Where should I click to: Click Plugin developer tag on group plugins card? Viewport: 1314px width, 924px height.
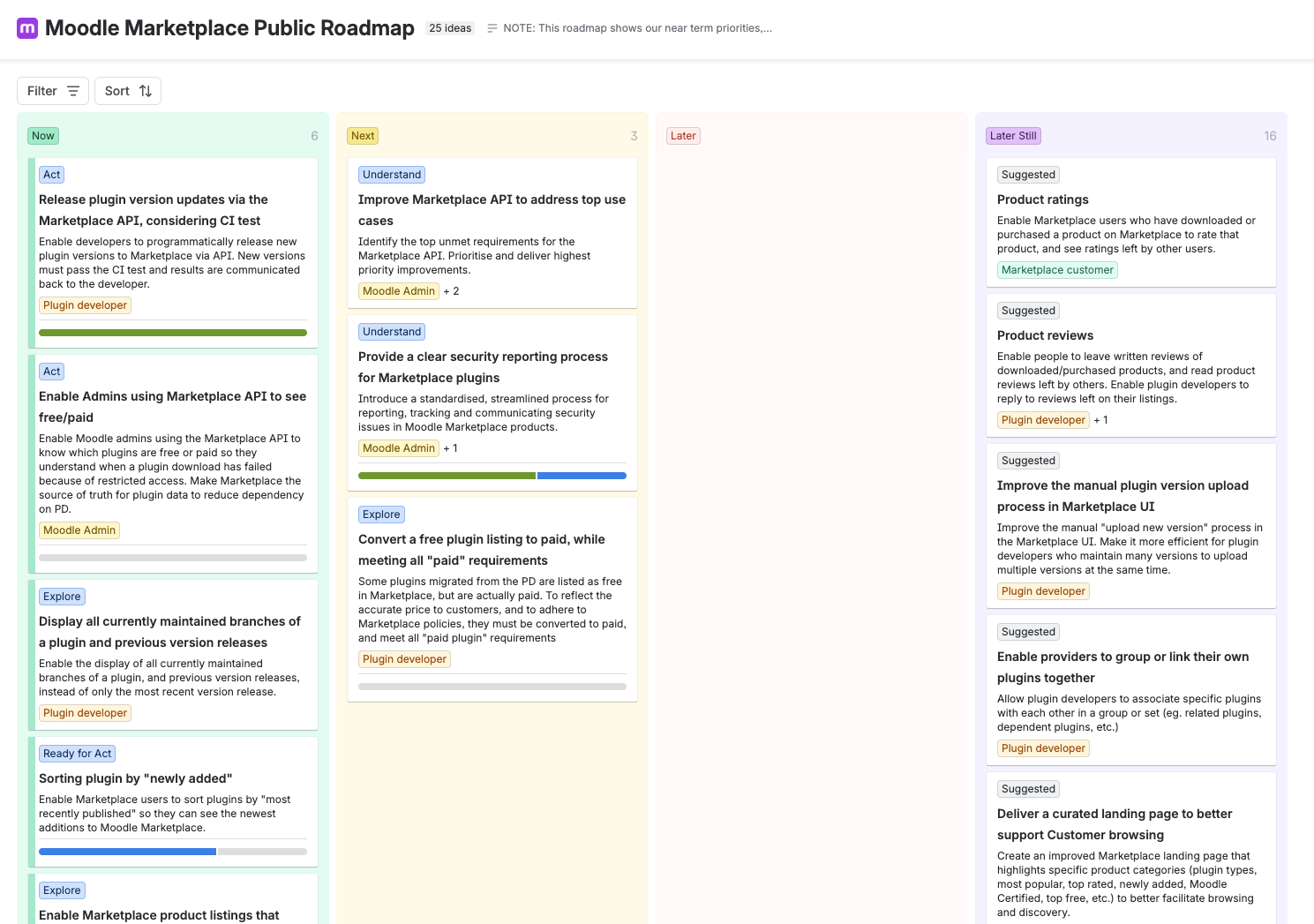pyautogui.click(x=1043, y=748)
